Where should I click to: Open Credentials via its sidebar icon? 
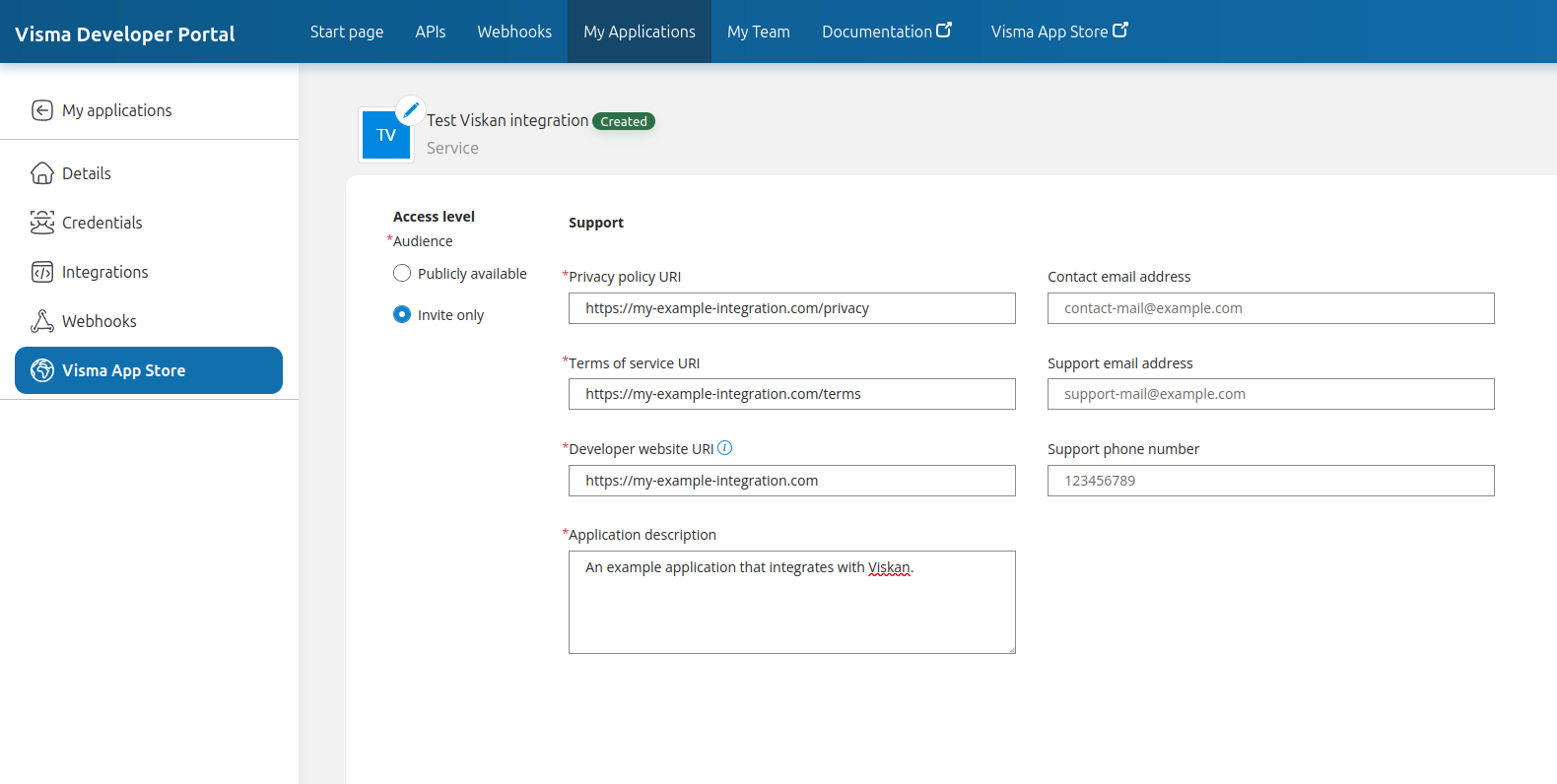click(x=42, y=223)
